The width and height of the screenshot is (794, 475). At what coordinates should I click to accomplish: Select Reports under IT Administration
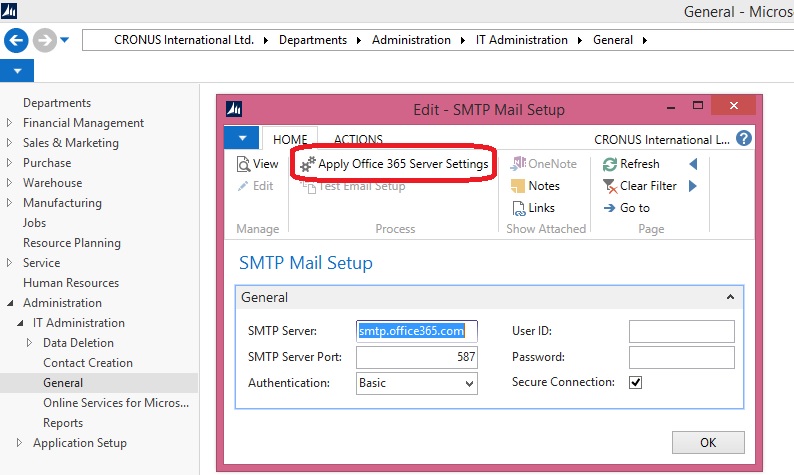[x=63, y=423]
